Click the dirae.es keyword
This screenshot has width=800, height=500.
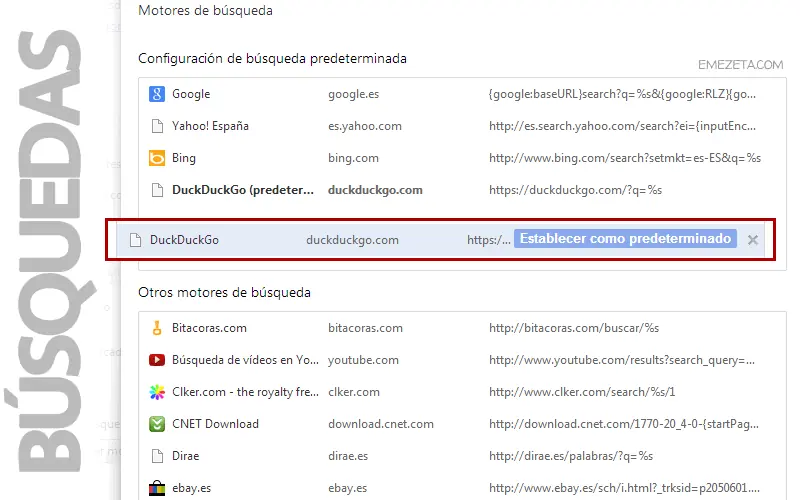coord(348,456)
